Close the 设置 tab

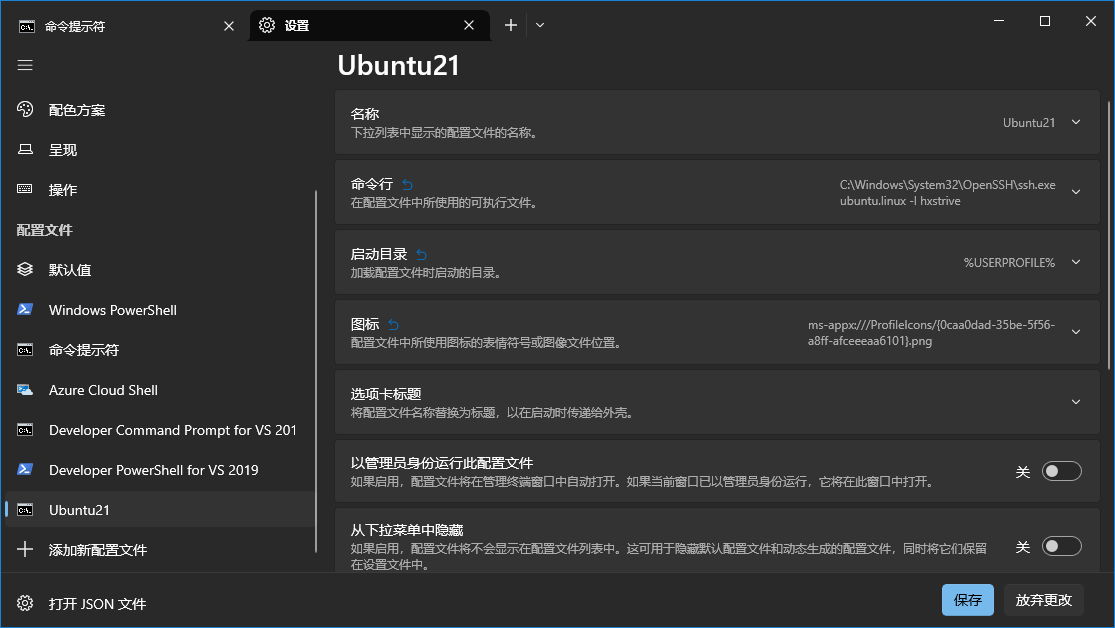(x=469, y=25)
